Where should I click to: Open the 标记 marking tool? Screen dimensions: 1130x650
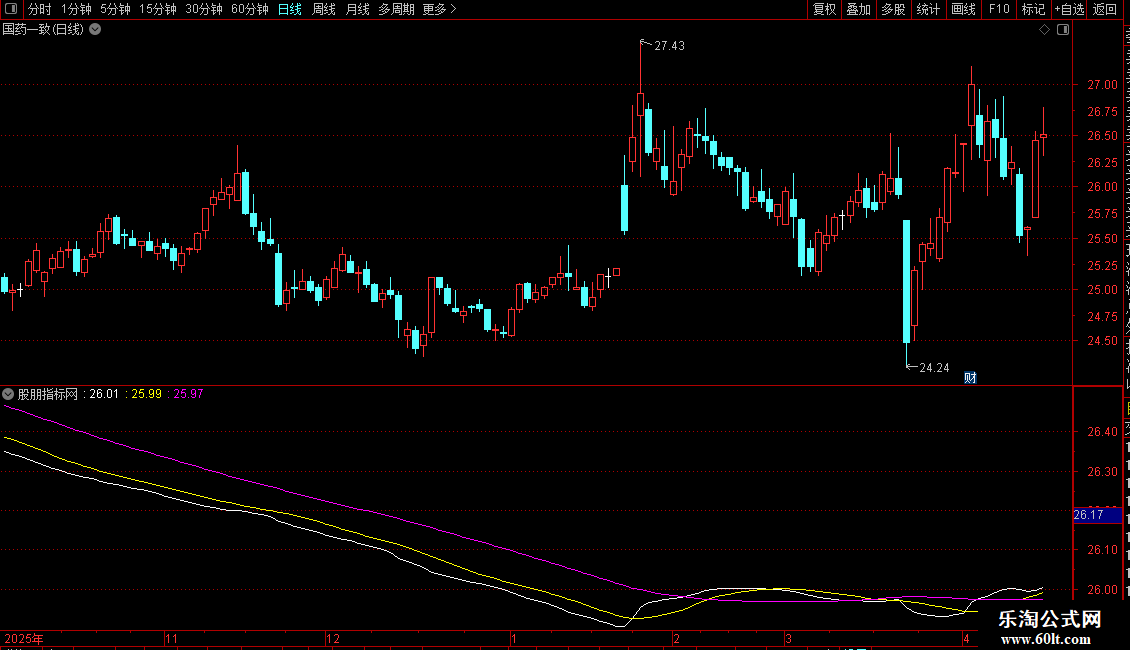pyautogui.click(x=1033, y=9)
